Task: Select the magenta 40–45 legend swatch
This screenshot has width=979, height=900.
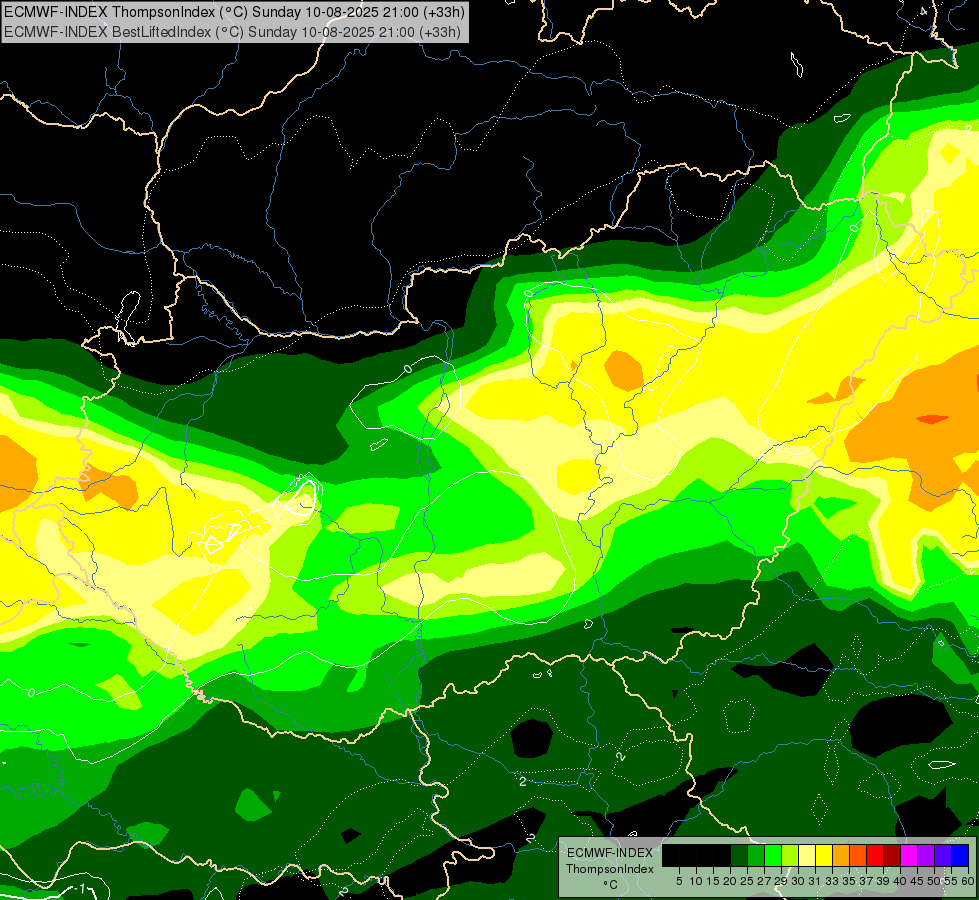Action: [x=909, y=855]
